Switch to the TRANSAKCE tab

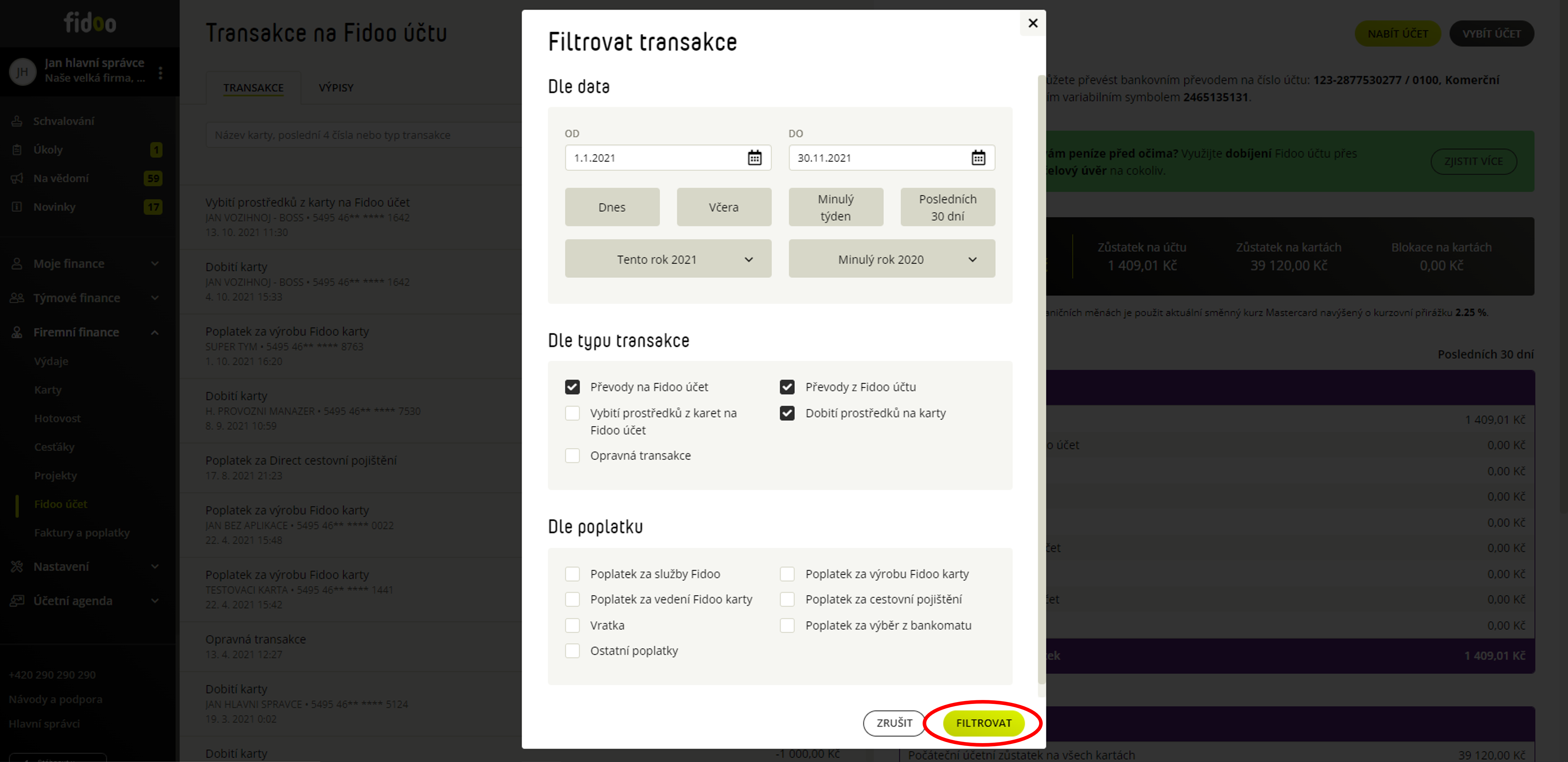(253, 88)
